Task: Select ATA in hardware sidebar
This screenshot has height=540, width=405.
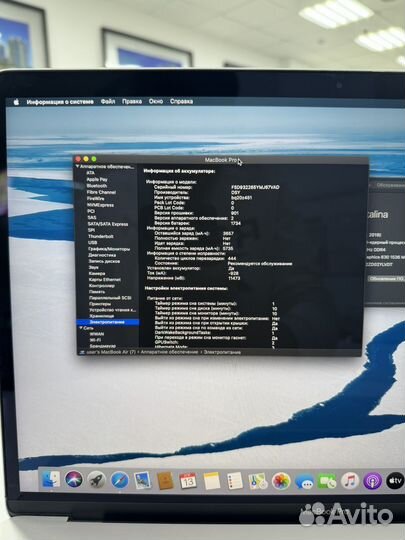Action: (90, 173)
